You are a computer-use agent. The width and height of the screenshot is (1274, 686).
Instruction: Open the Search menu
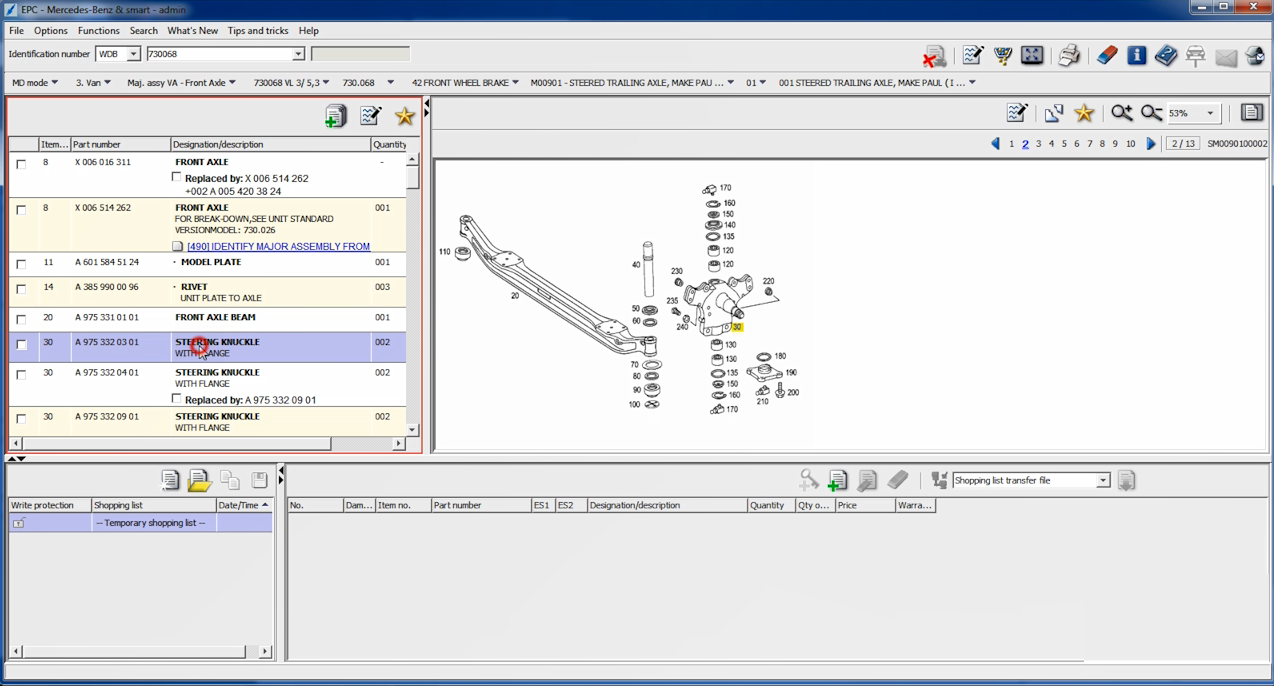[144, 31]
